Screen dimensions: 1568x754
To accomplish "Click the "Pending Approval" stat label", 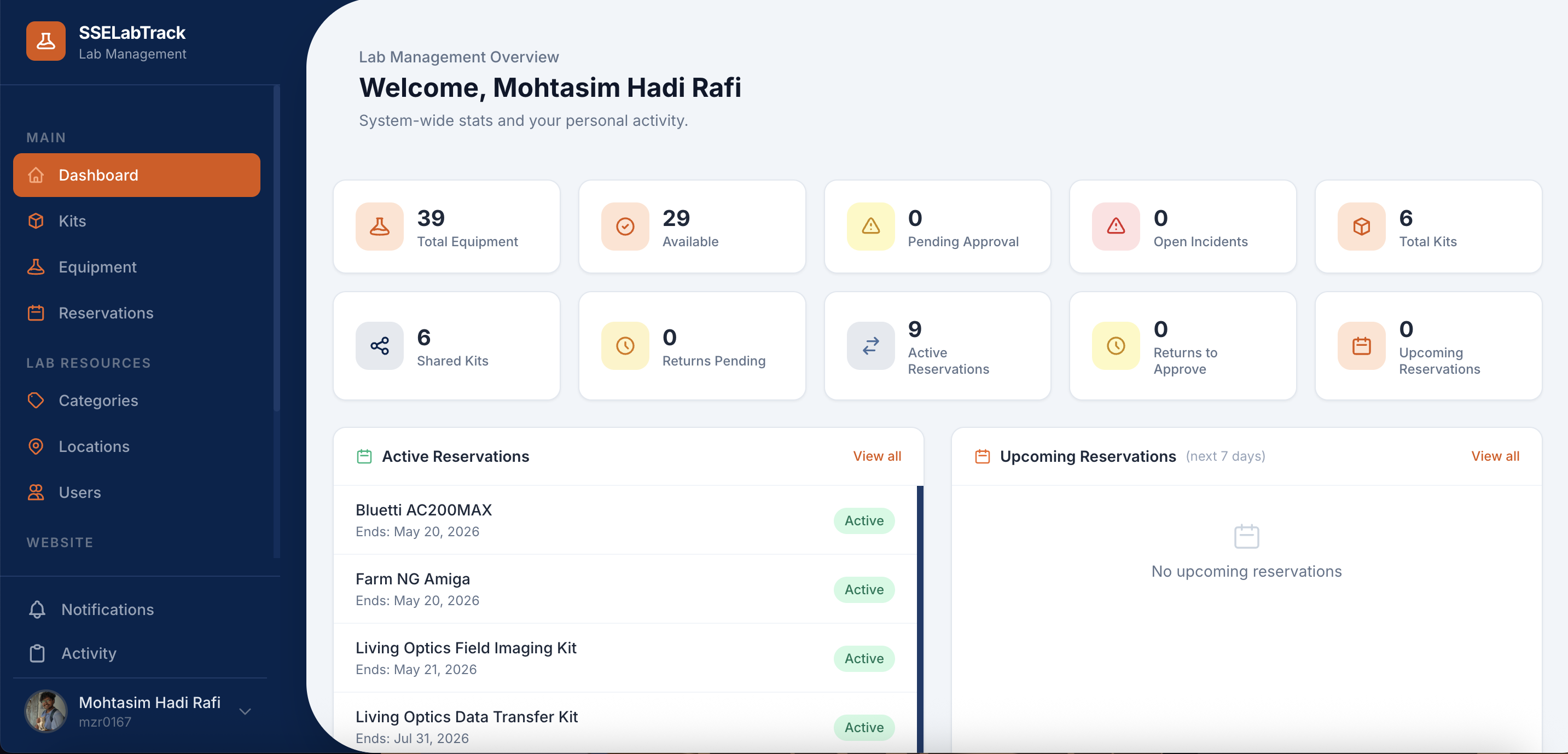I will tap(963, 242).
